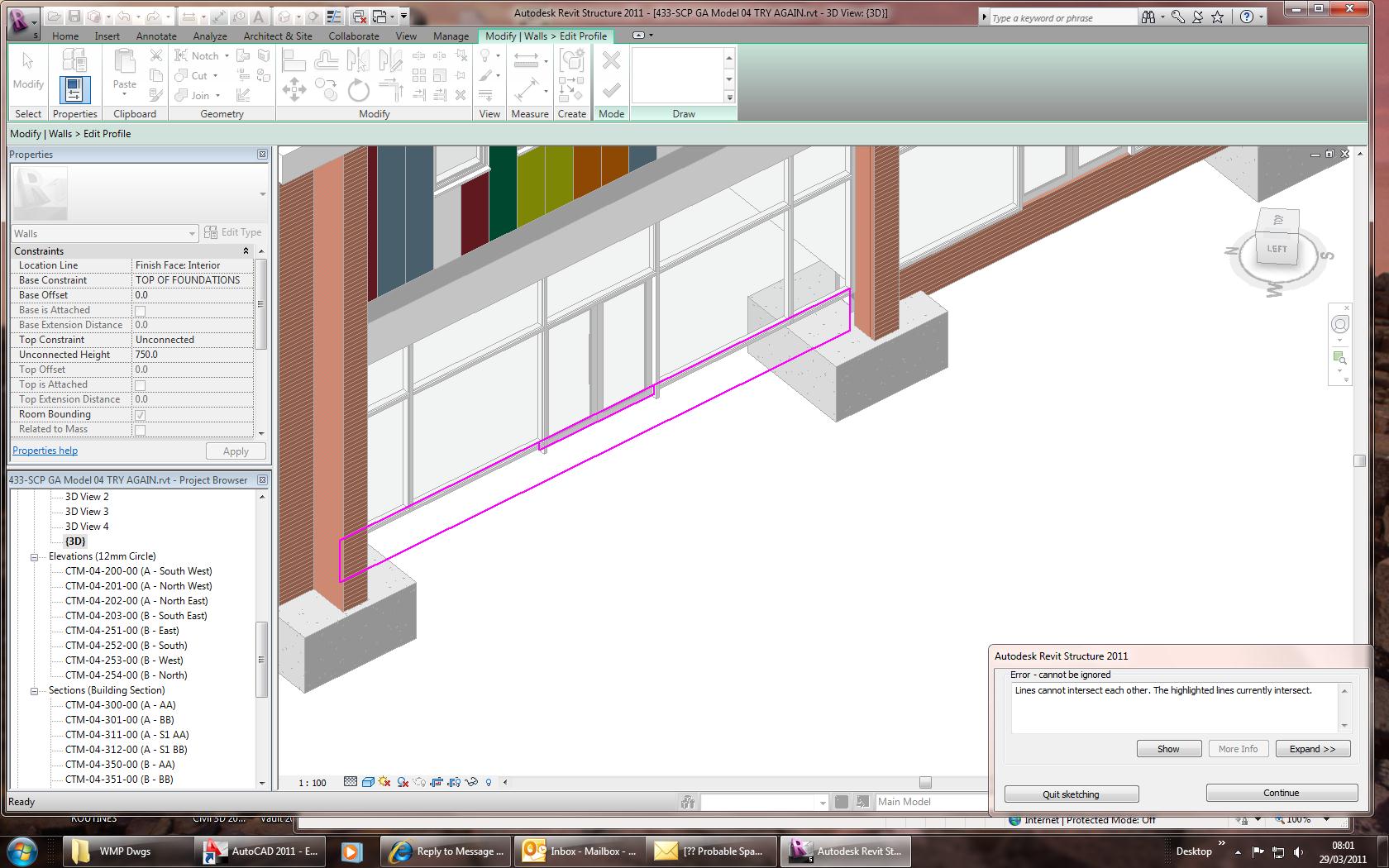Click the Detail Level icon in view control bar
This screenshot has height=868, width=1389.
351,782
